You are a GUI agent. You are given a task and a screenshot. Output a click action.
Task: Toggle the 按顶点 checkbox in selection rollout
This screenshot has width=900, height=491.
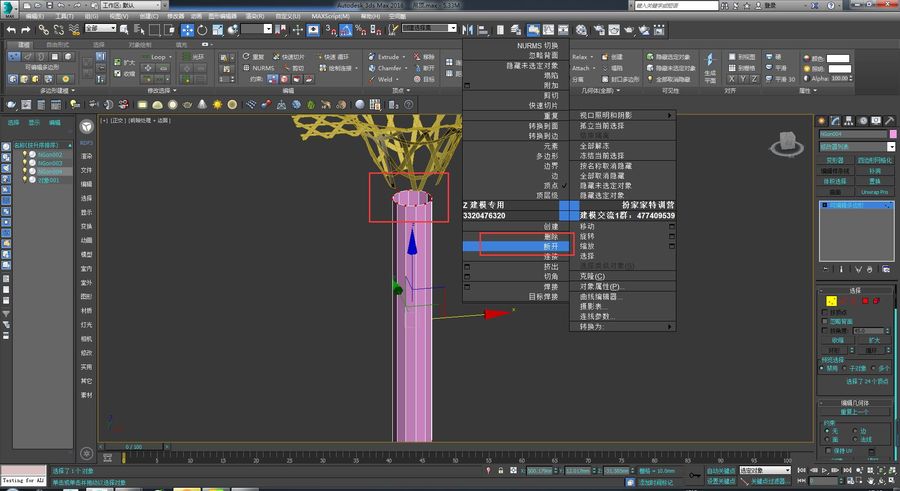pyautogui.click(x=825, y=312)
